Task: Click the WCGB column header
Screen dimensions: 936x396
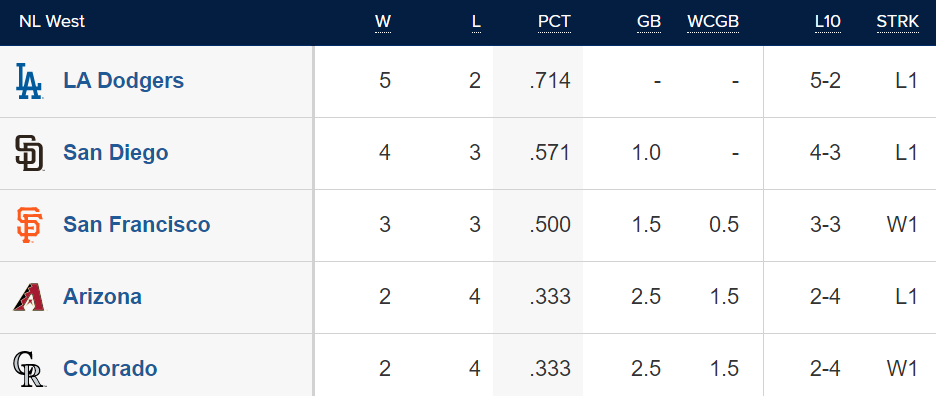Action: [713, 23]
